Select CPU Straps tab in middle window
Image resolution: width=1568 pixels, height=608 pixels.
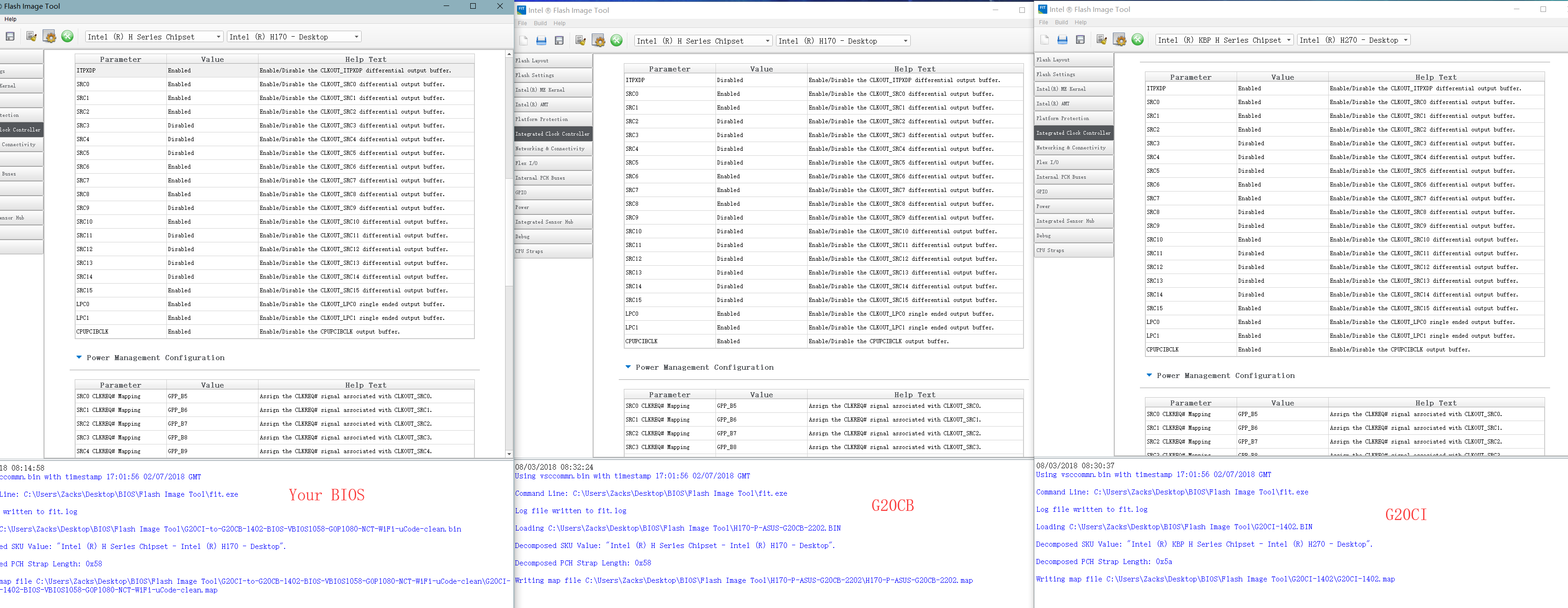[553, 252]
